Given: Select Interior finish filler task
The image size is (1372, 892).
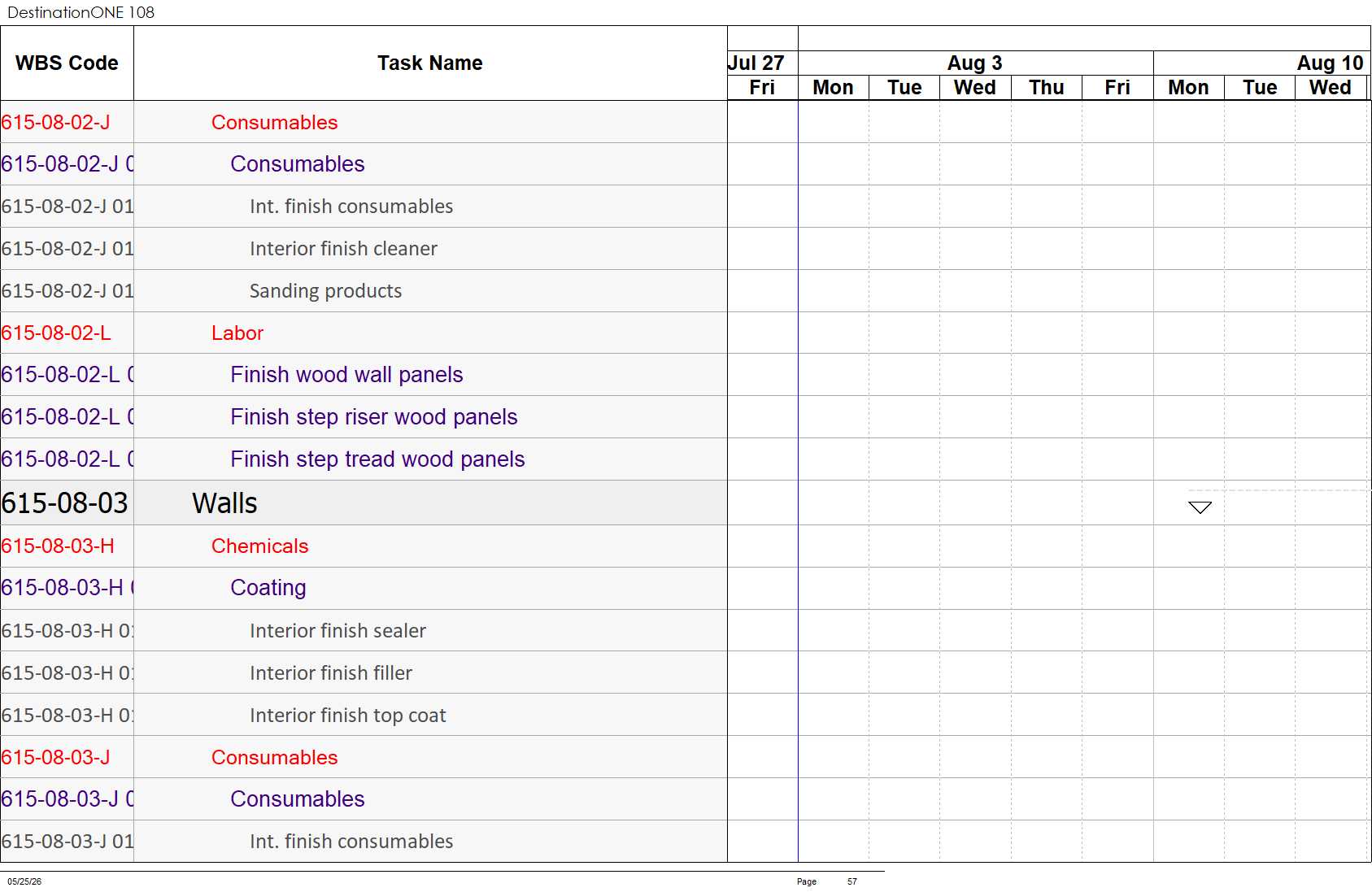Looking at the screenshot, I should [331, 673].
